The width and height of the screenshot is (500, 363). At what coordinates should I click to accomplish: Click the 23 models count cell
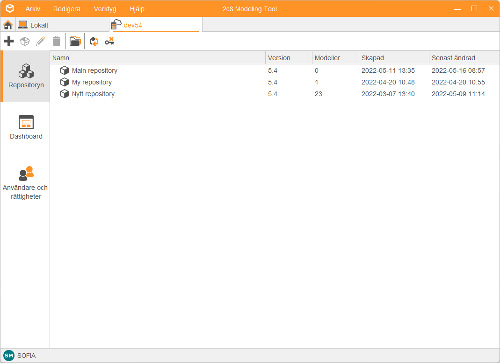point(318,94)
